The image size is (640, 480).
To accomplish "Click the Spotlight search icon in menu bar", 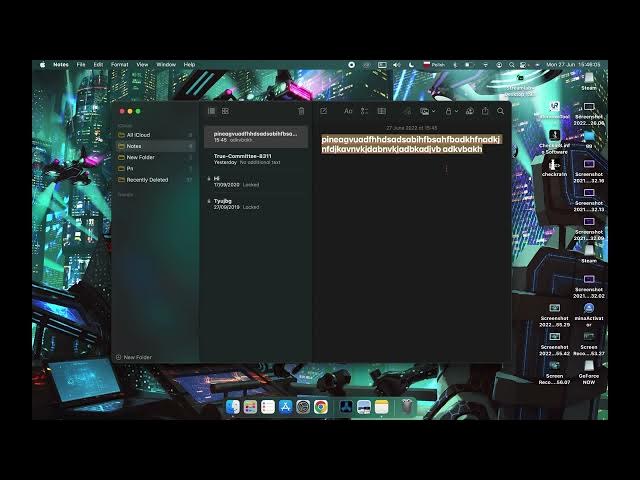I will [511, 64].
